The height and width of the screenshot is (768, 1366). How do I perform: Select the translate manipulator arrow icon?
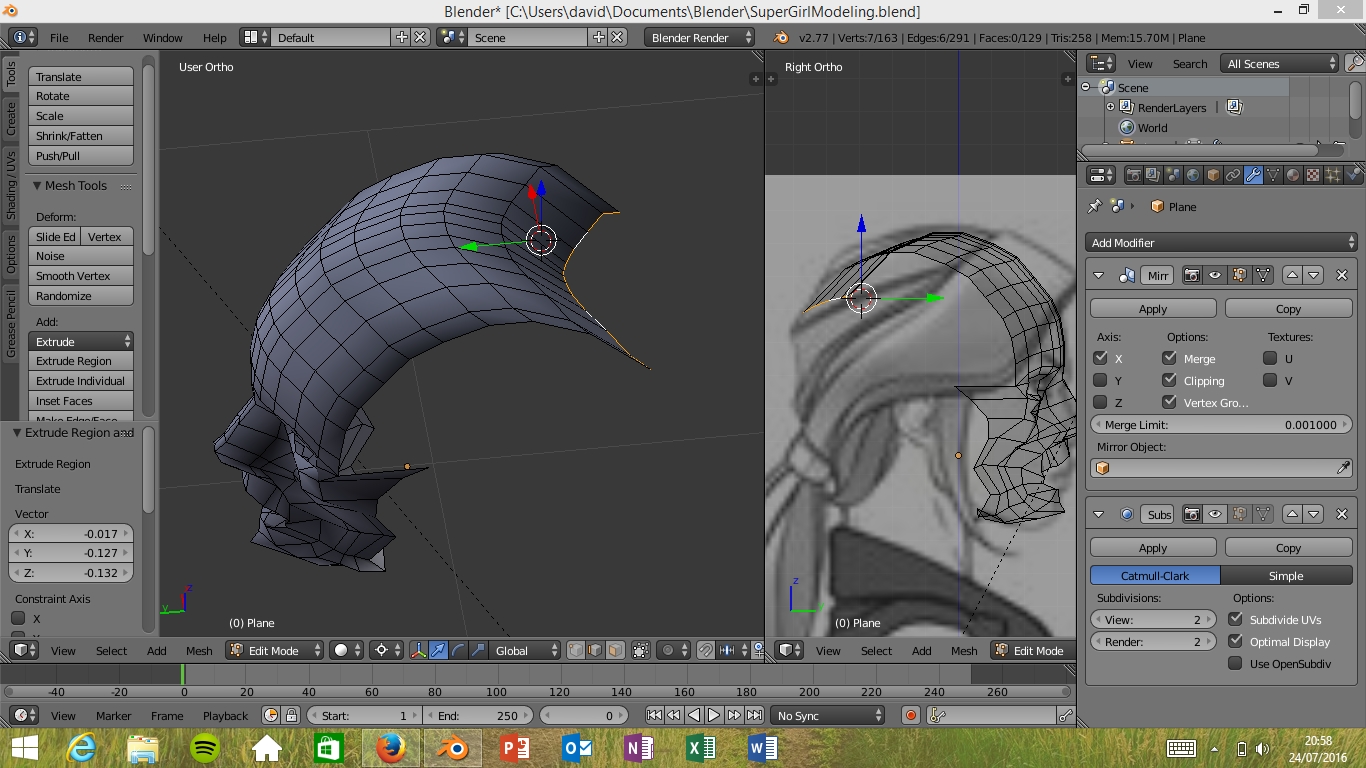click(x=438, y=650)
